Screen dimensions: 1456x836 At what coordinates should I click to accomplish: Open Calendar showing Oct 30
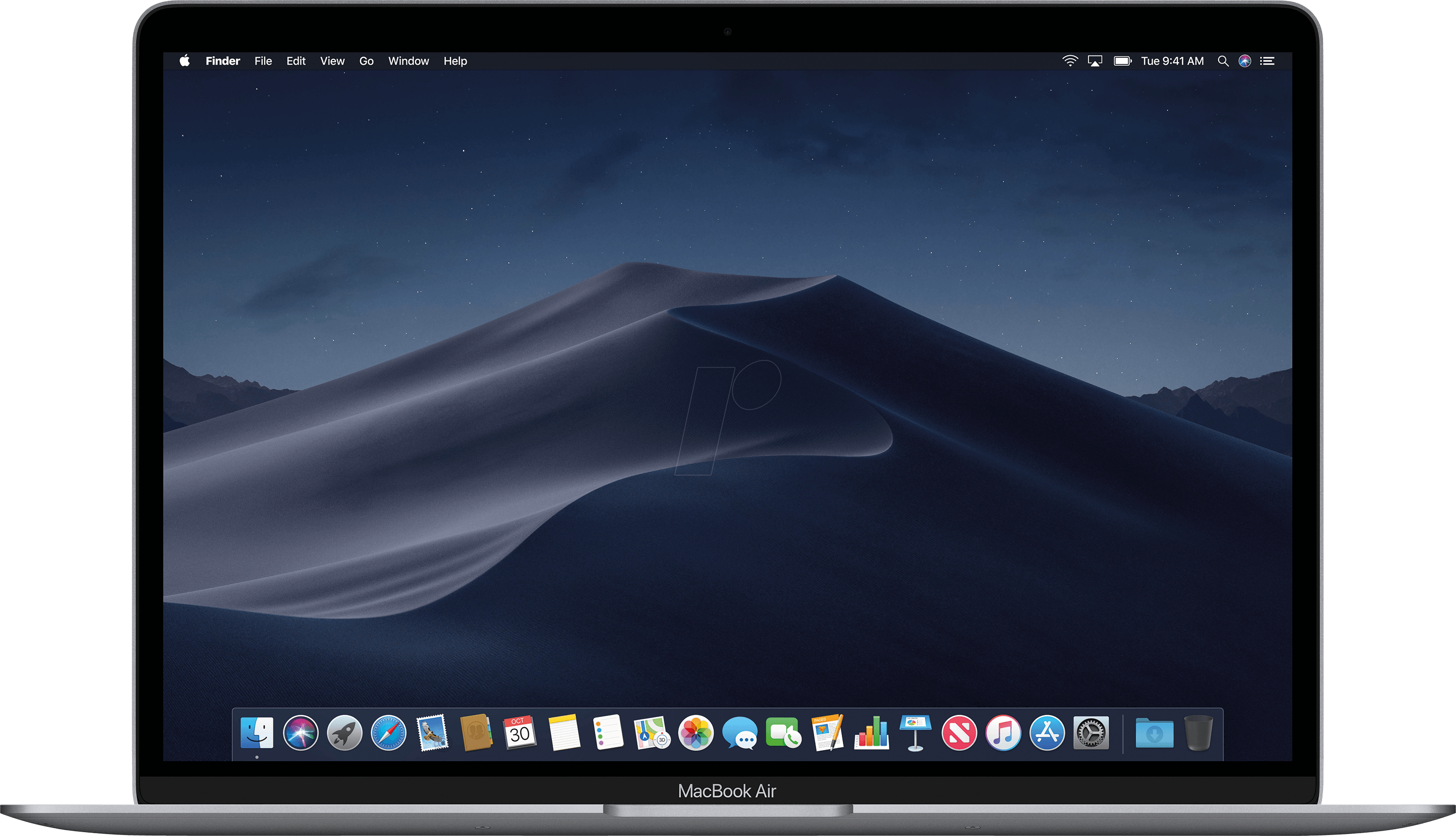520,733
